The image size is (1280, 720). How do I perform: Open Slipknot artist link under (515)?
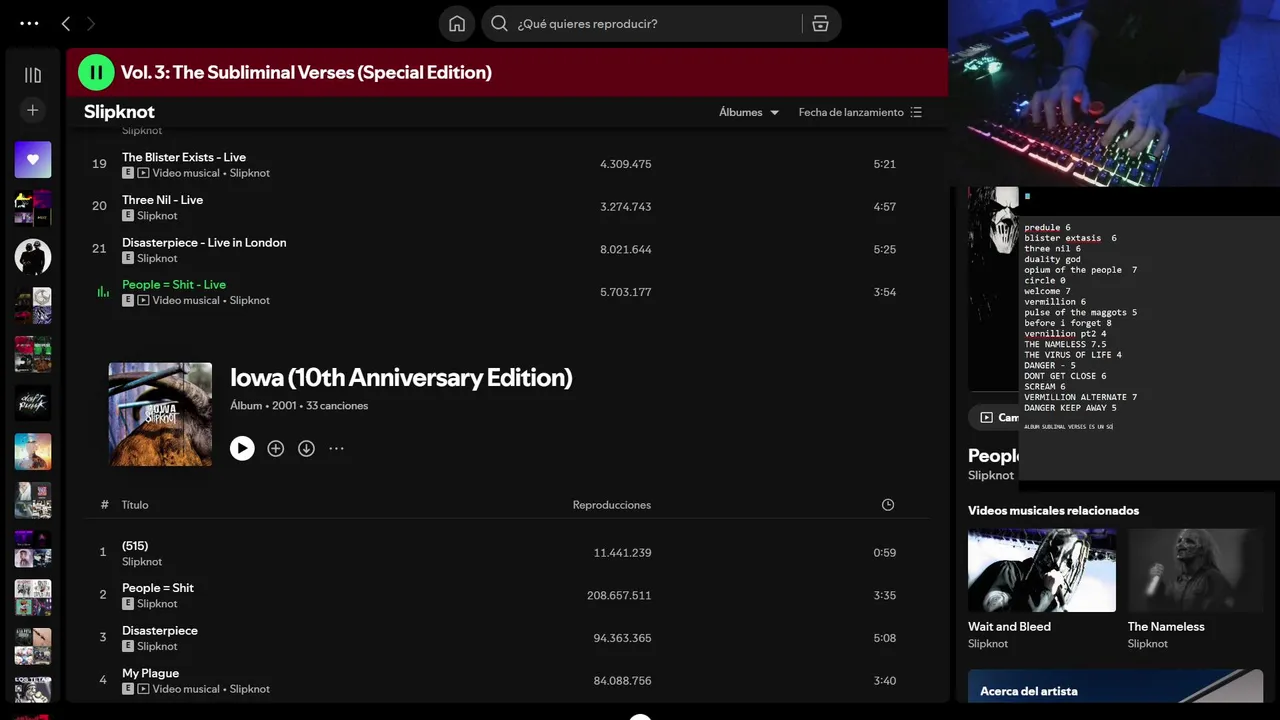pos(142,562)
